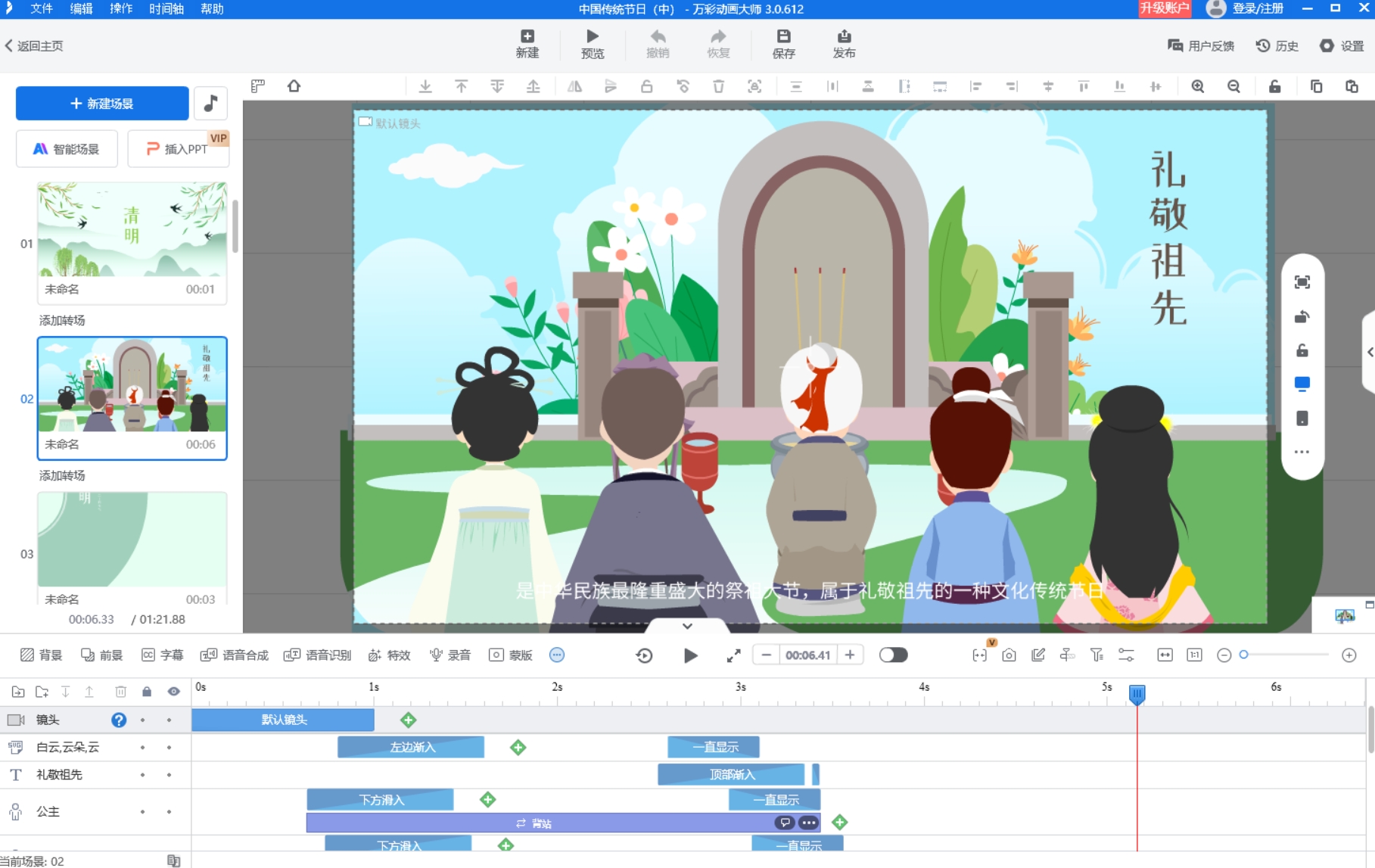Click the 新建场景 button
The width and height of the screenshot is (1375, 868).
(102, 104)
